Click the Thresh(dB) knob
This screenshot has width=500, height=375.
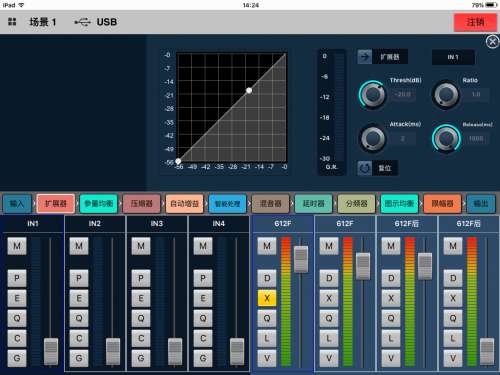[373, 95]
